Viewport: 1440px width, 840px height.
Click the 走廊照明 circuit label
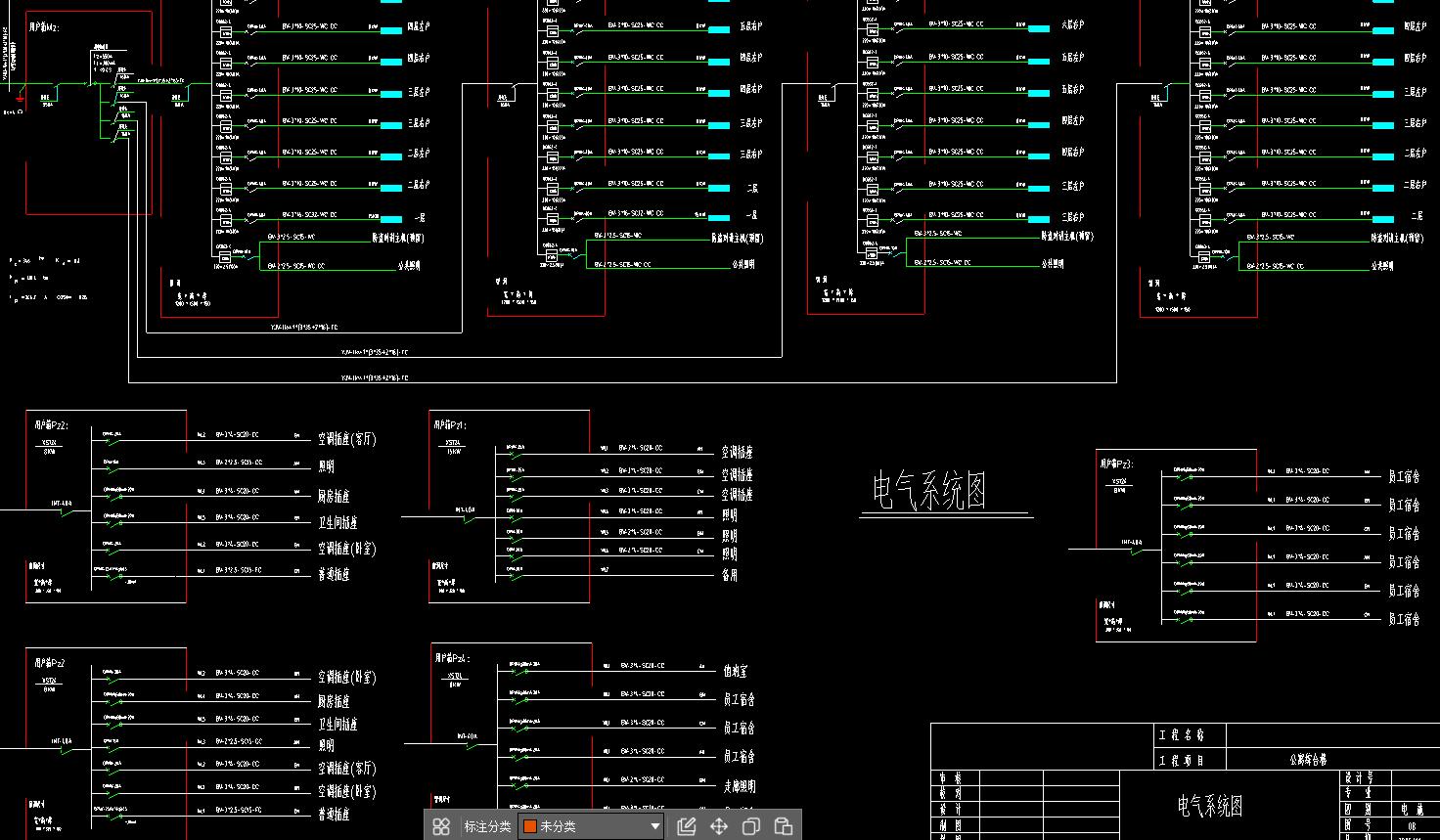click(739, 785)
